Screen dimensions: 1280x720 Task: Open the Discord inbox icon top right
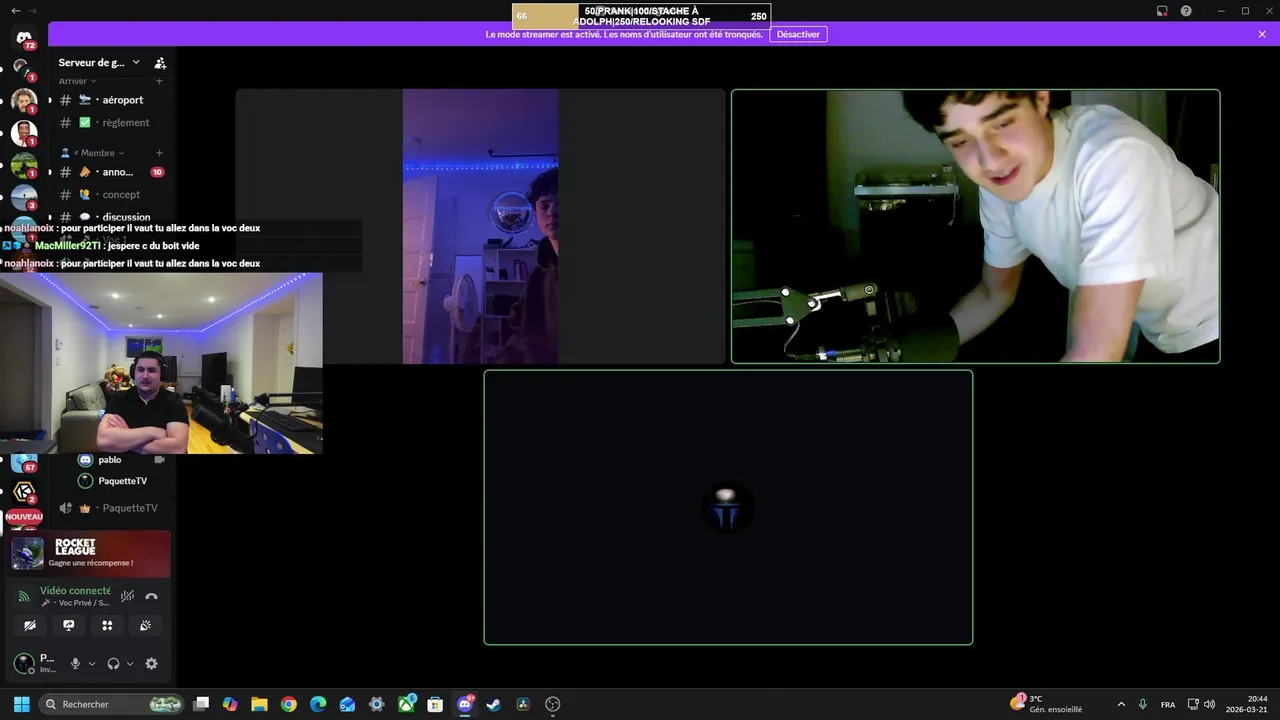pyautogui.click(x=1162, y=11)
